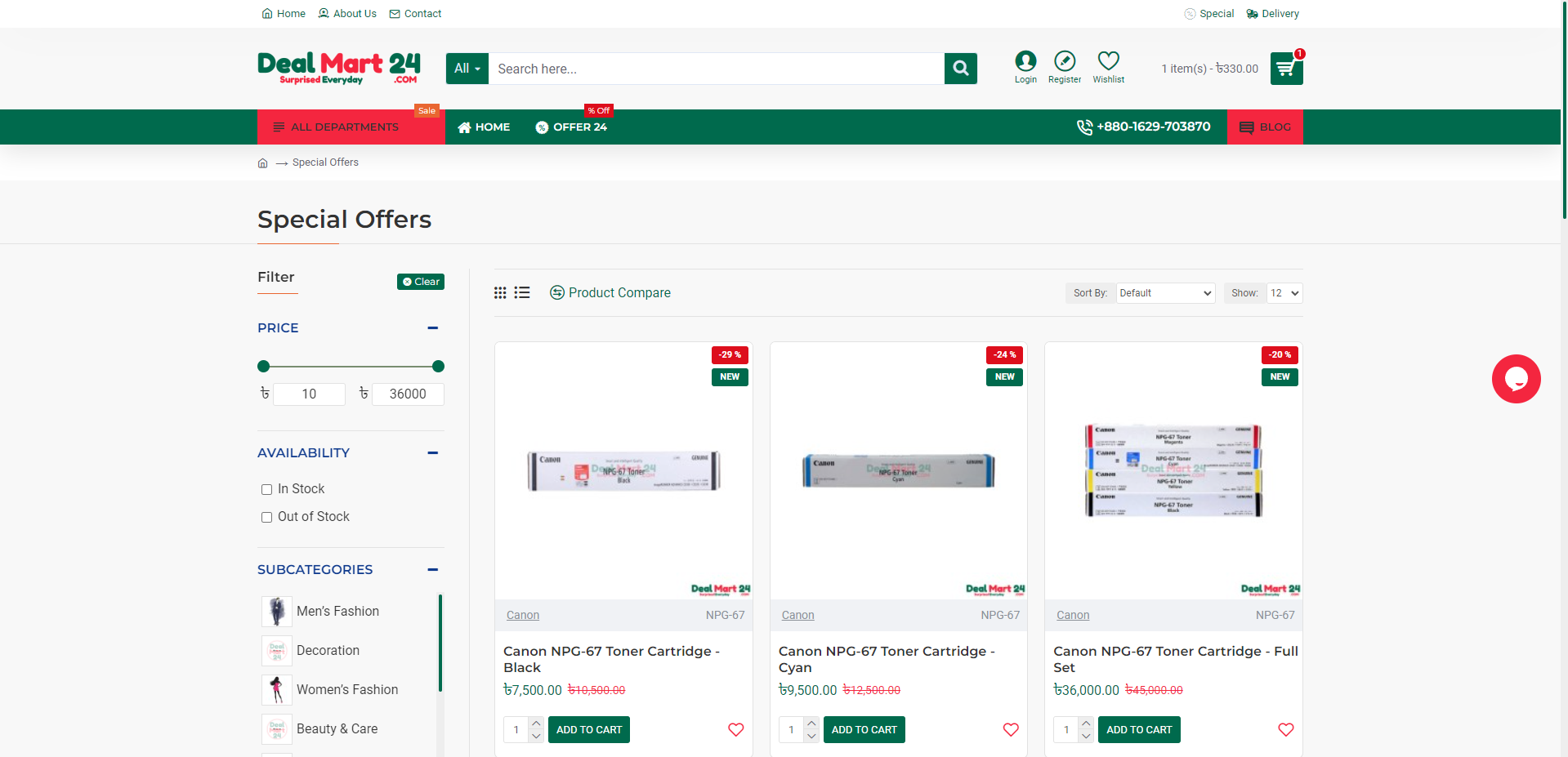Click the breadcrumb home icon
This screenshot has height=757, width=1568.
click(262, 163)
